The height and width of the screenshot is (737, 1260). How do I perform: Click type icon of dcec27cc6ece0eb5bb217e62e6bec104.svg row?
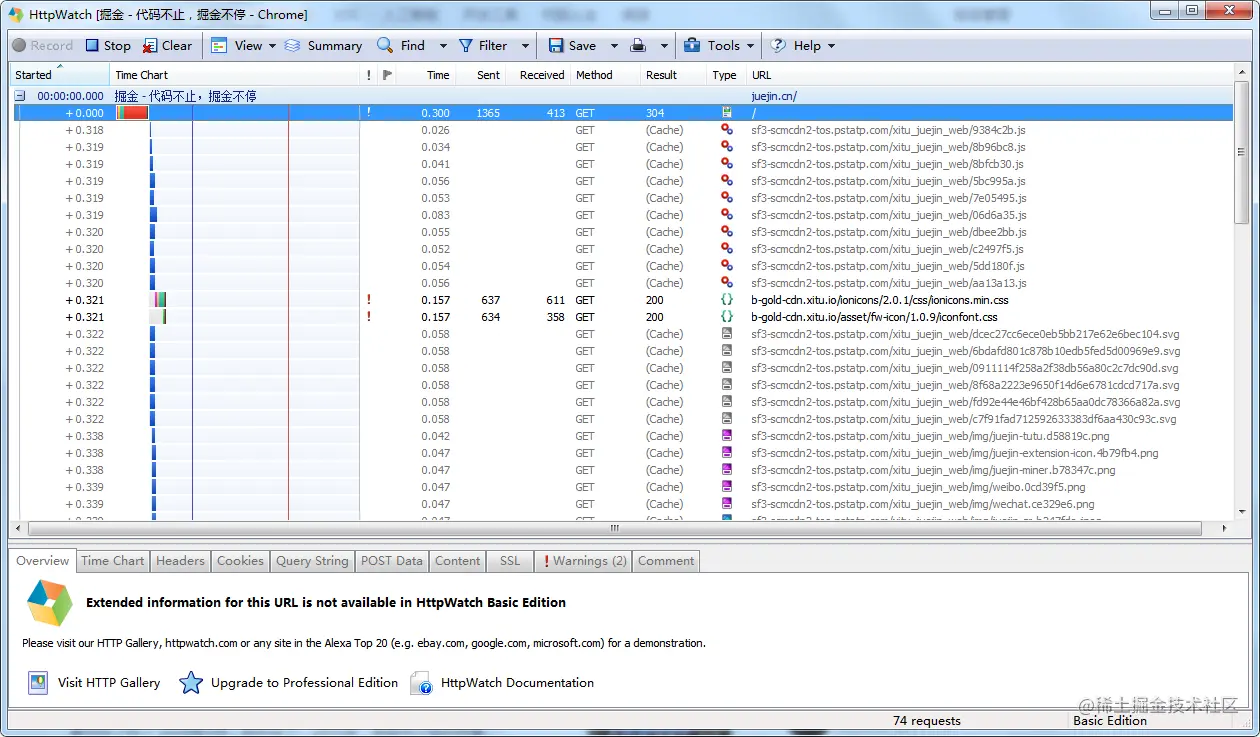[727, 334]
